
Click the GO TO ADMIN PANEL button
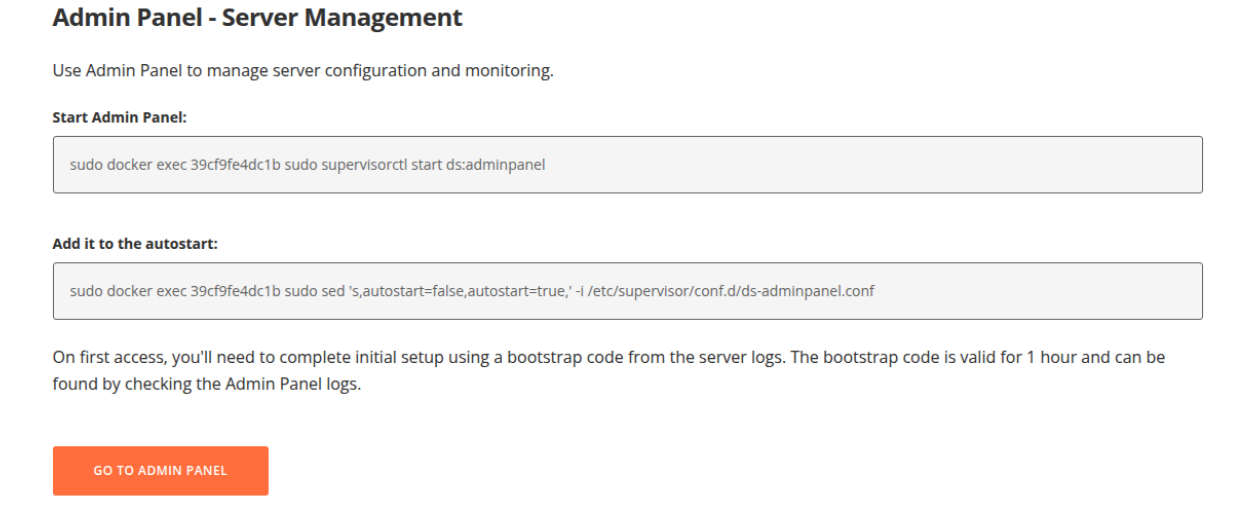pos(160,470)
